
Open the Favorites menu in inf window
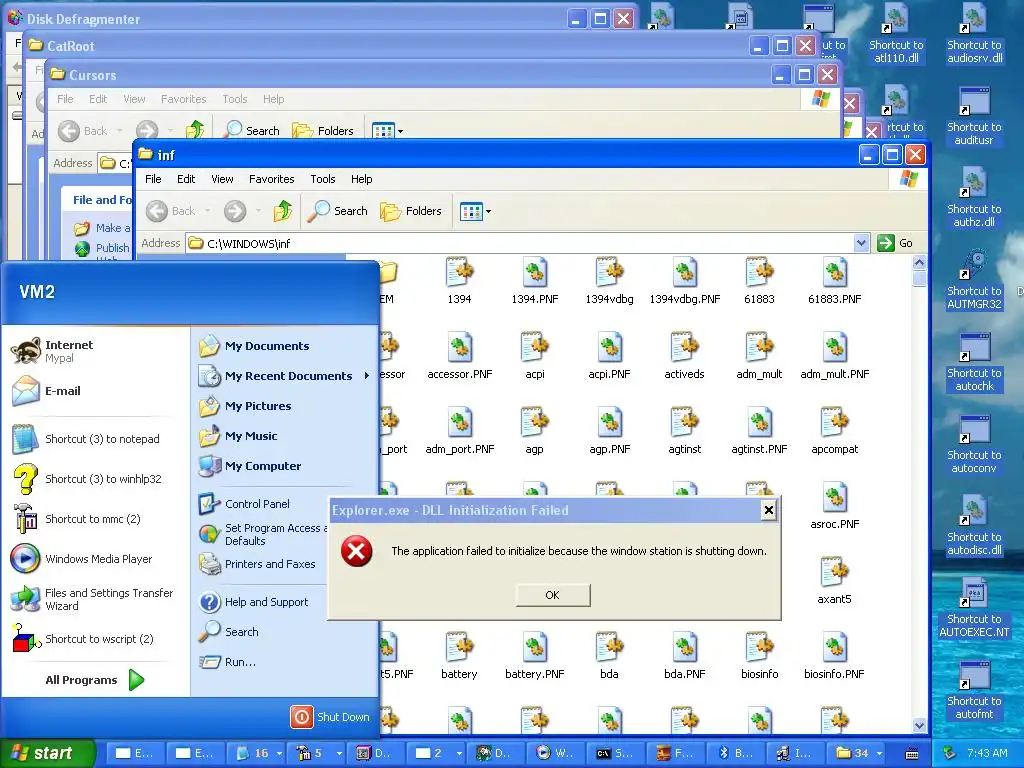click(272, 179)
